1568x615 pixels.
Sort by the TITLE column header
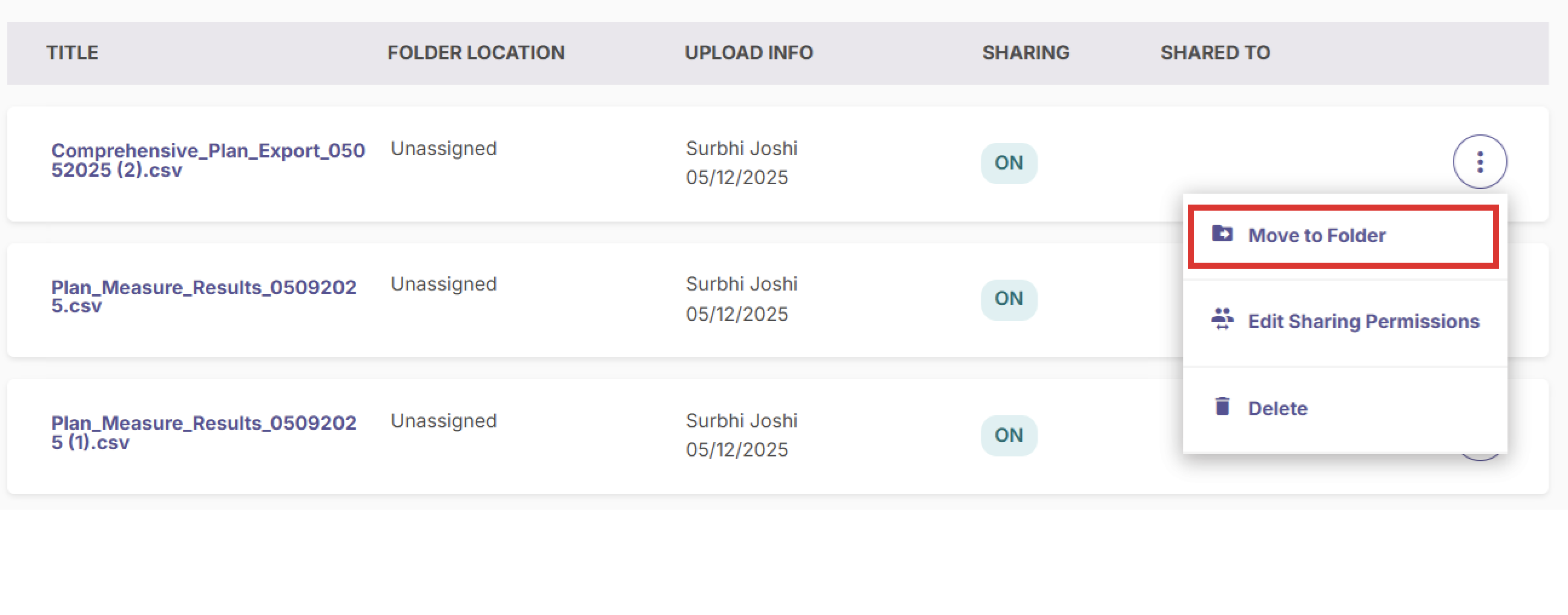pyautogui.click(x=73, y=52)
